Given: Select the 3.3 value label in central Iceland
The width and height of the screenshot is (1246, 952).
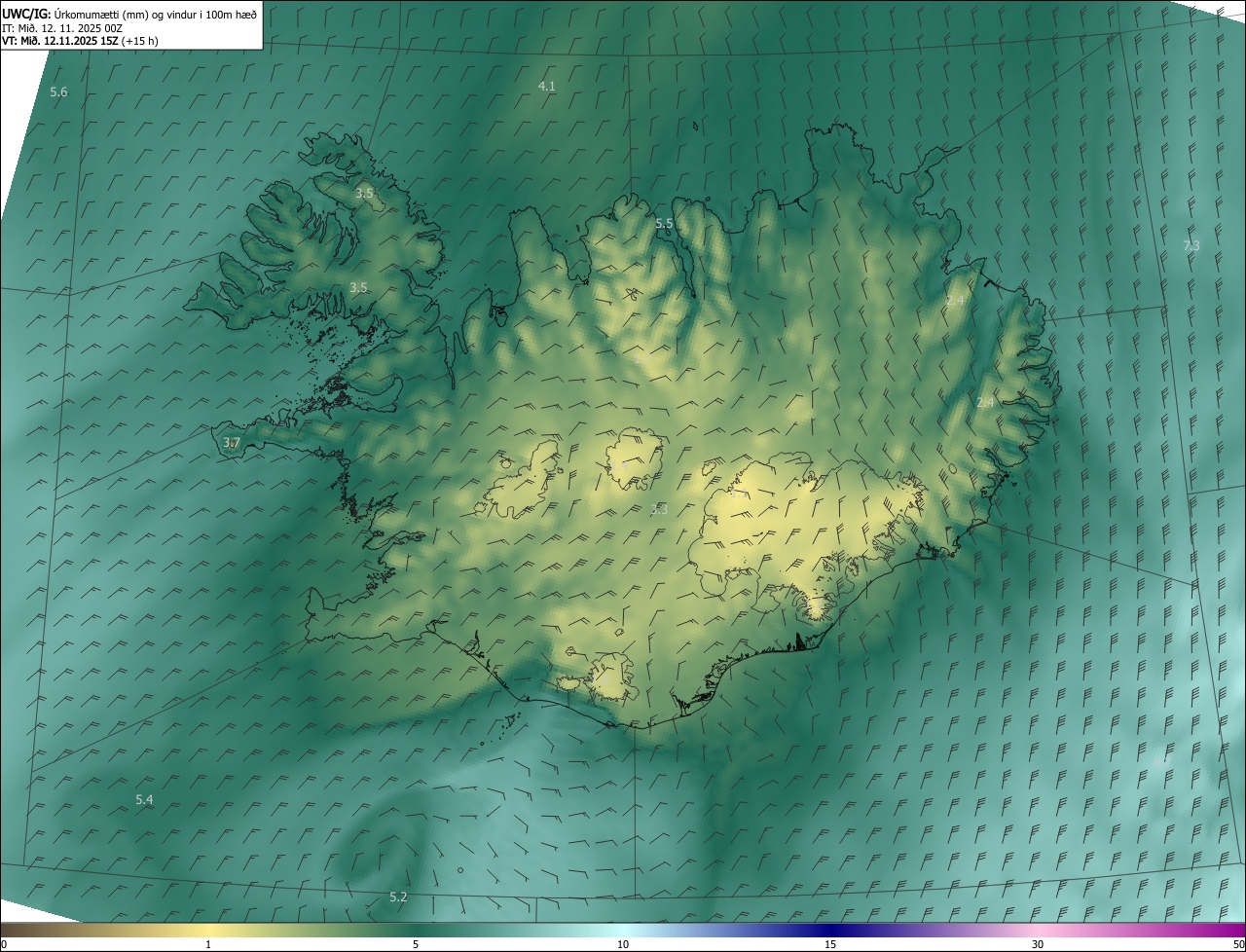Looking at the screenshot, I should click(x=659, y=509).
